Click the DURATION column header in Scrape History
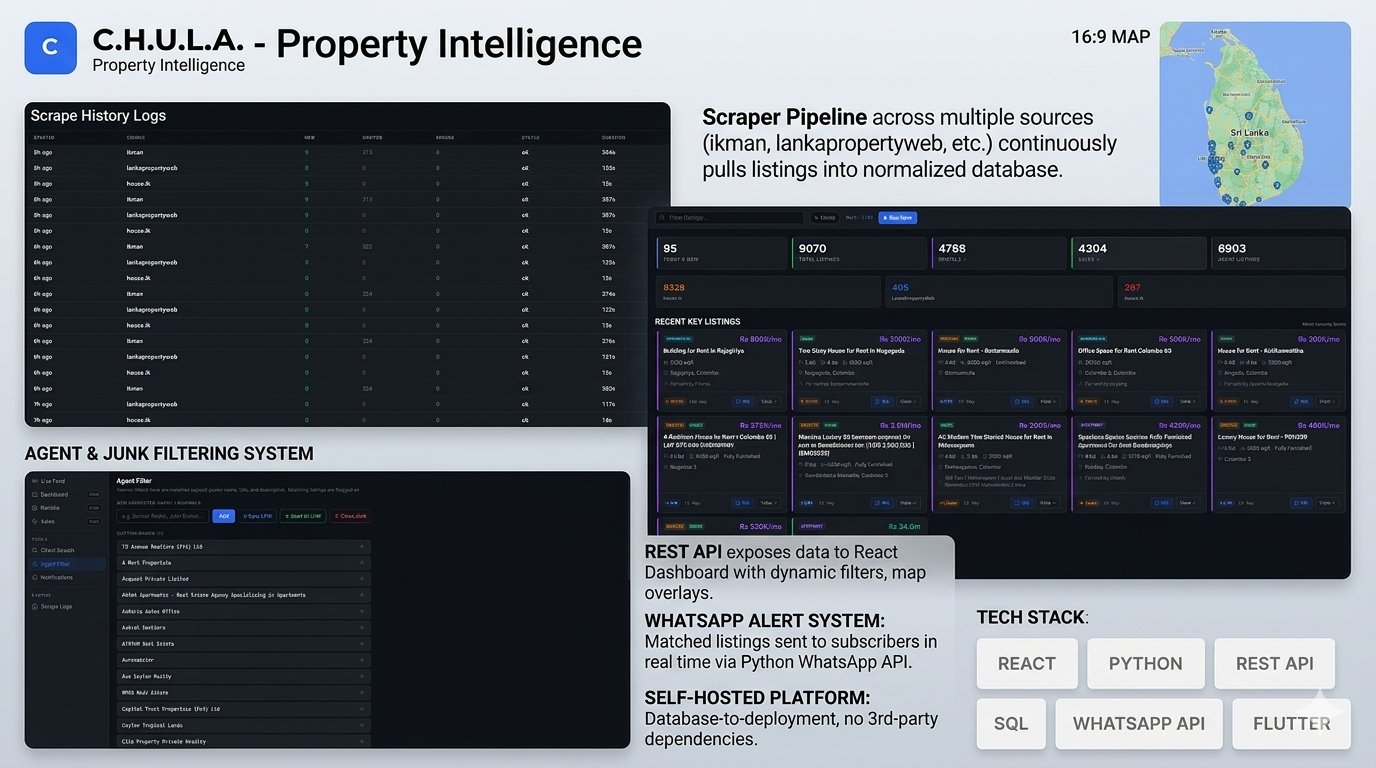Viewport: 1376px width, 768px height. [x=613, y=137]
